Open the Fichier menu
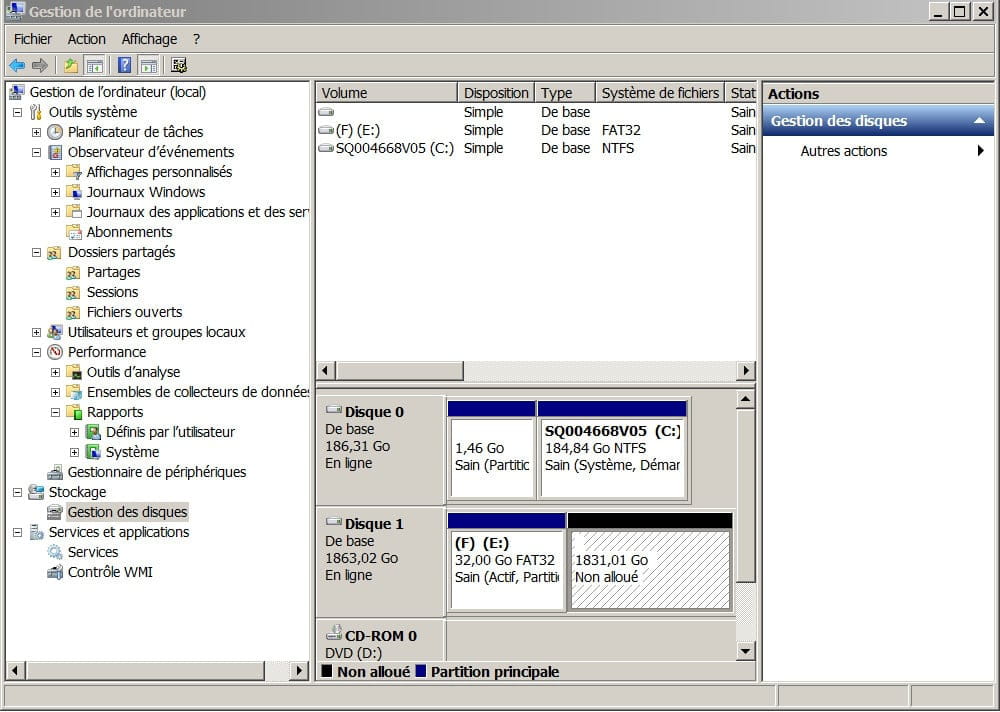Image resolution: width=1000 pixels, height=712 pixels. [33, 40]
